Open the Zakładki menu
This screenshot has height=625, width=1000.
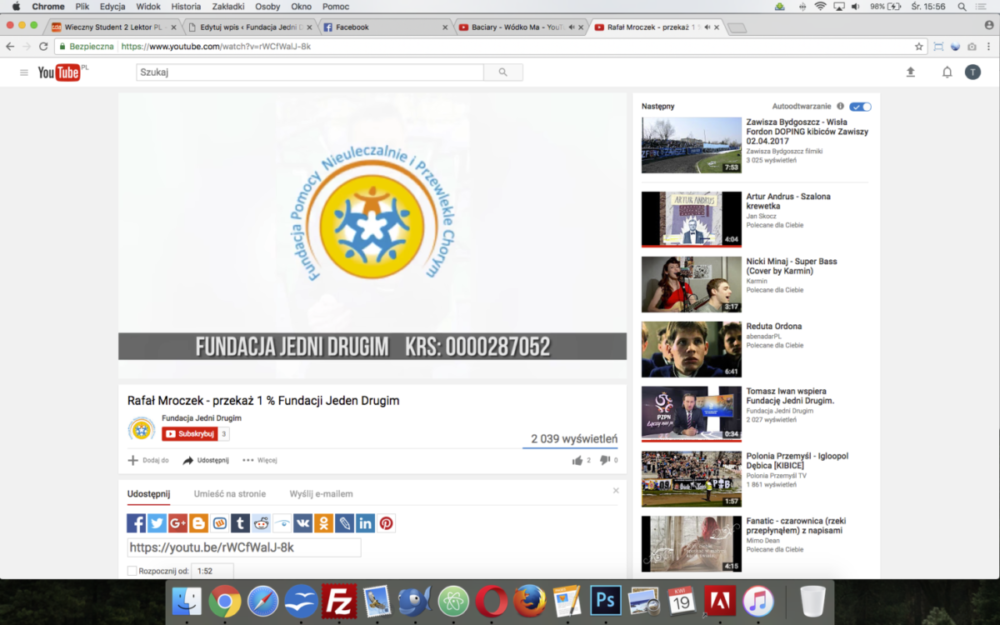pos(228,6)
